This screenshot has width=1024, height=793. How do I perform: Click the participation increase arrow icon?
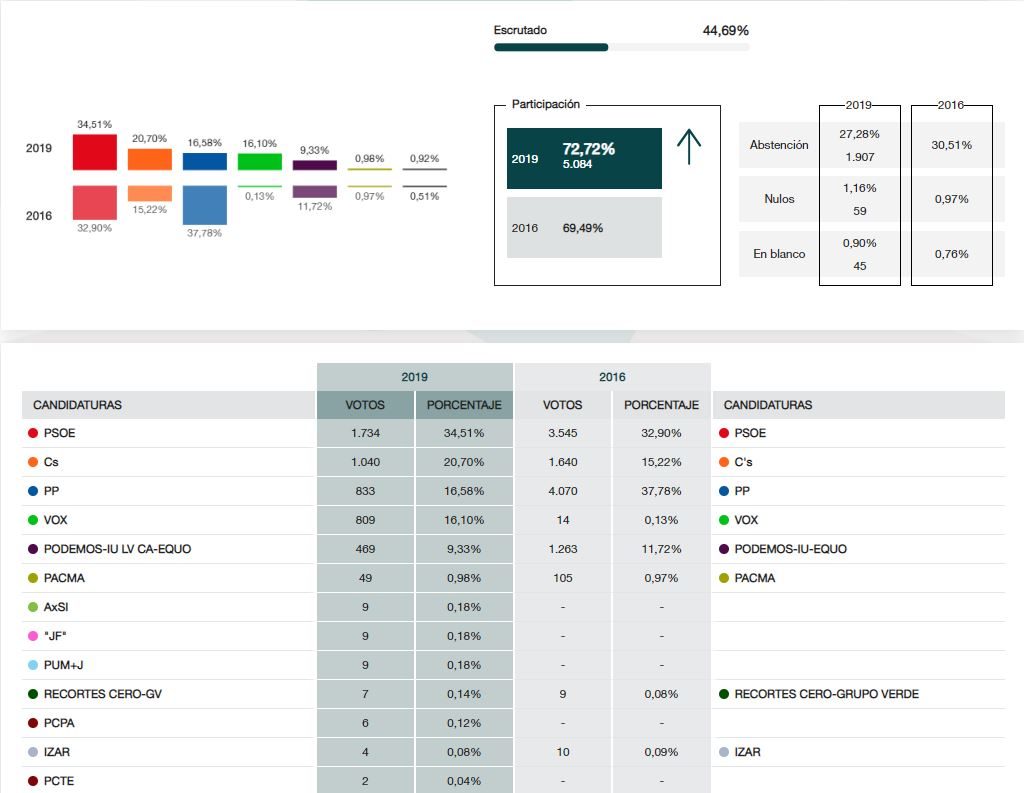pos(689,147)
